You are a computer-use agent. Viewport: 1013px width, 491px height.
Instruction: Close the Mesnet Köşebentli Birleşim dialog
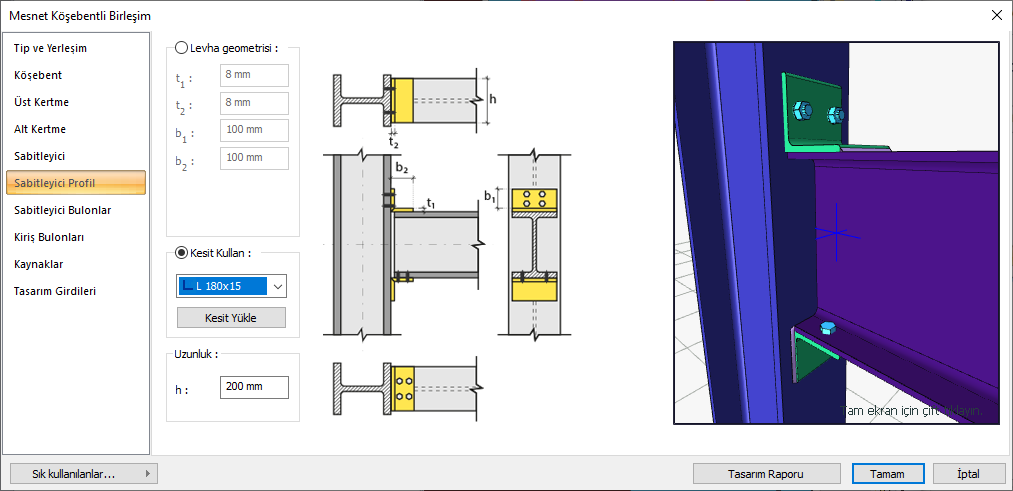(995, 14)
